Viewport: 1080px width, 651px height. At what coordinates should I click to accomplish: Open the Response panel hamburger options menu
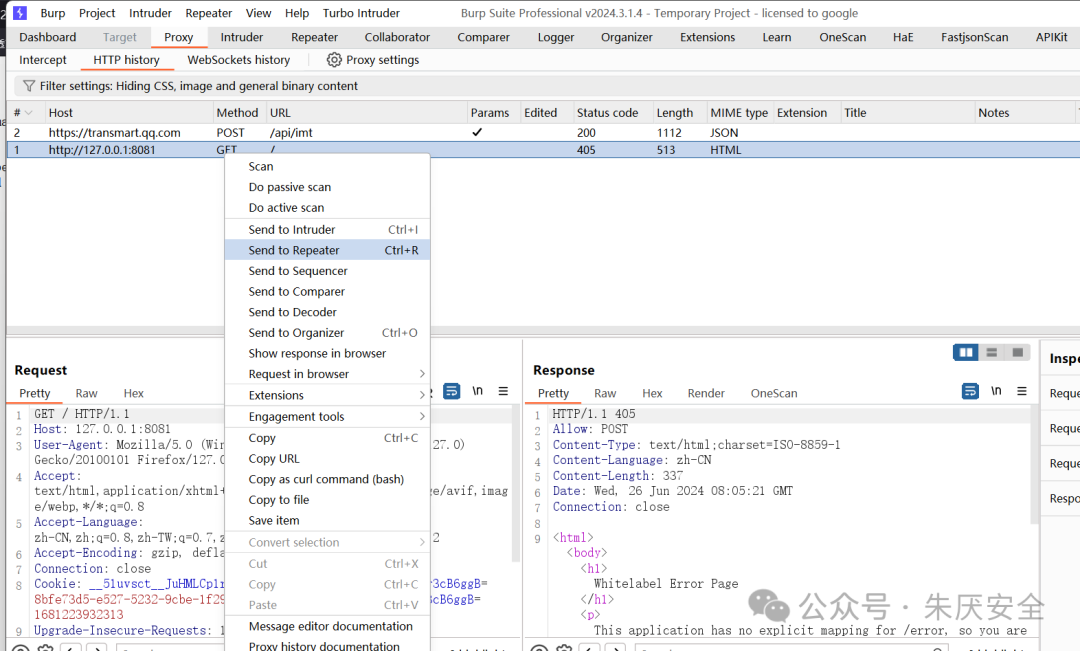click(1021, 391)
